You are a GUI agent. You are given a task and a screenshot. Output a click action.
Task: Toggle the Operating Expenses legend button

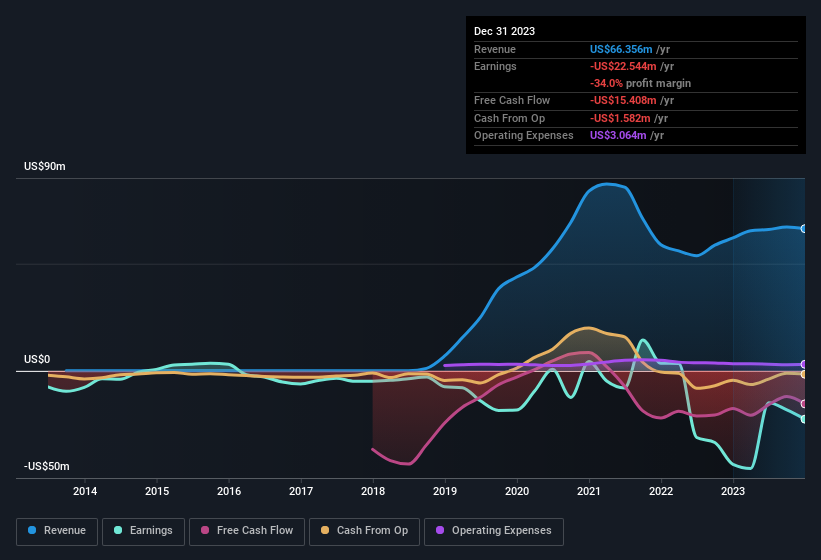494,531
